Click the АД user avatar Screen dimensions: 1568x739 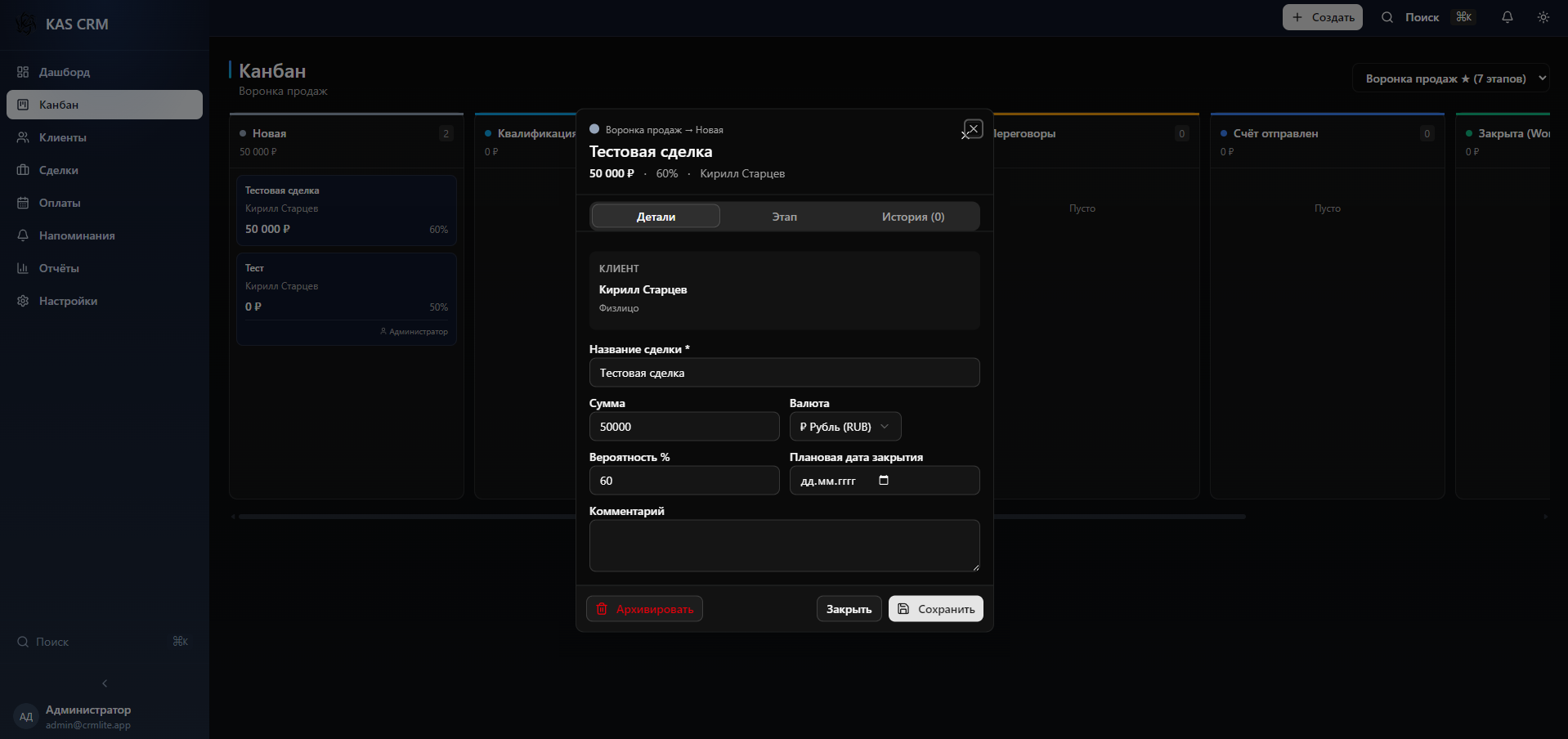[26, 717]
